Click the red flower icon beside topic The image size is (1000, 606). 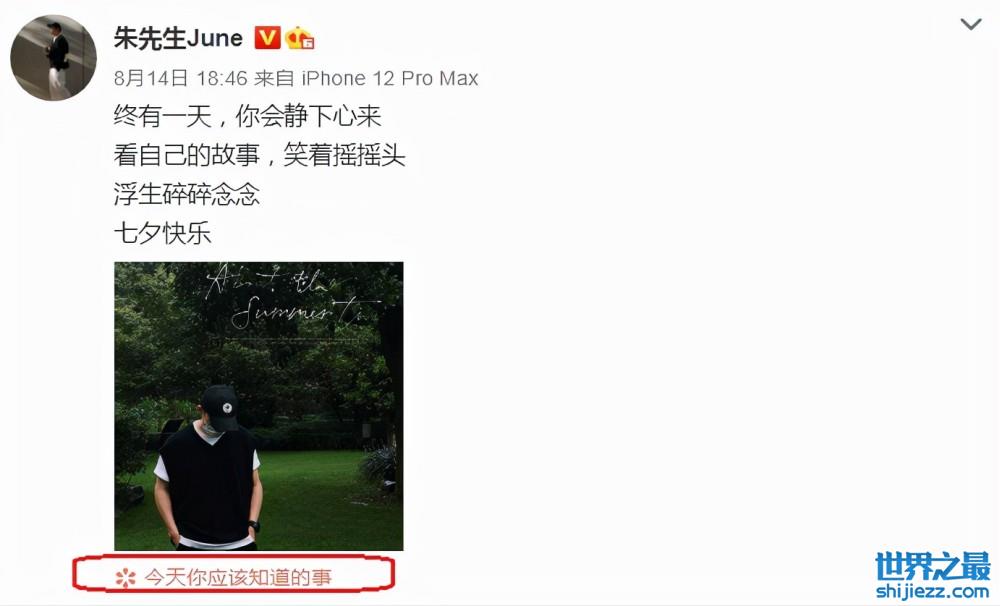126,578
